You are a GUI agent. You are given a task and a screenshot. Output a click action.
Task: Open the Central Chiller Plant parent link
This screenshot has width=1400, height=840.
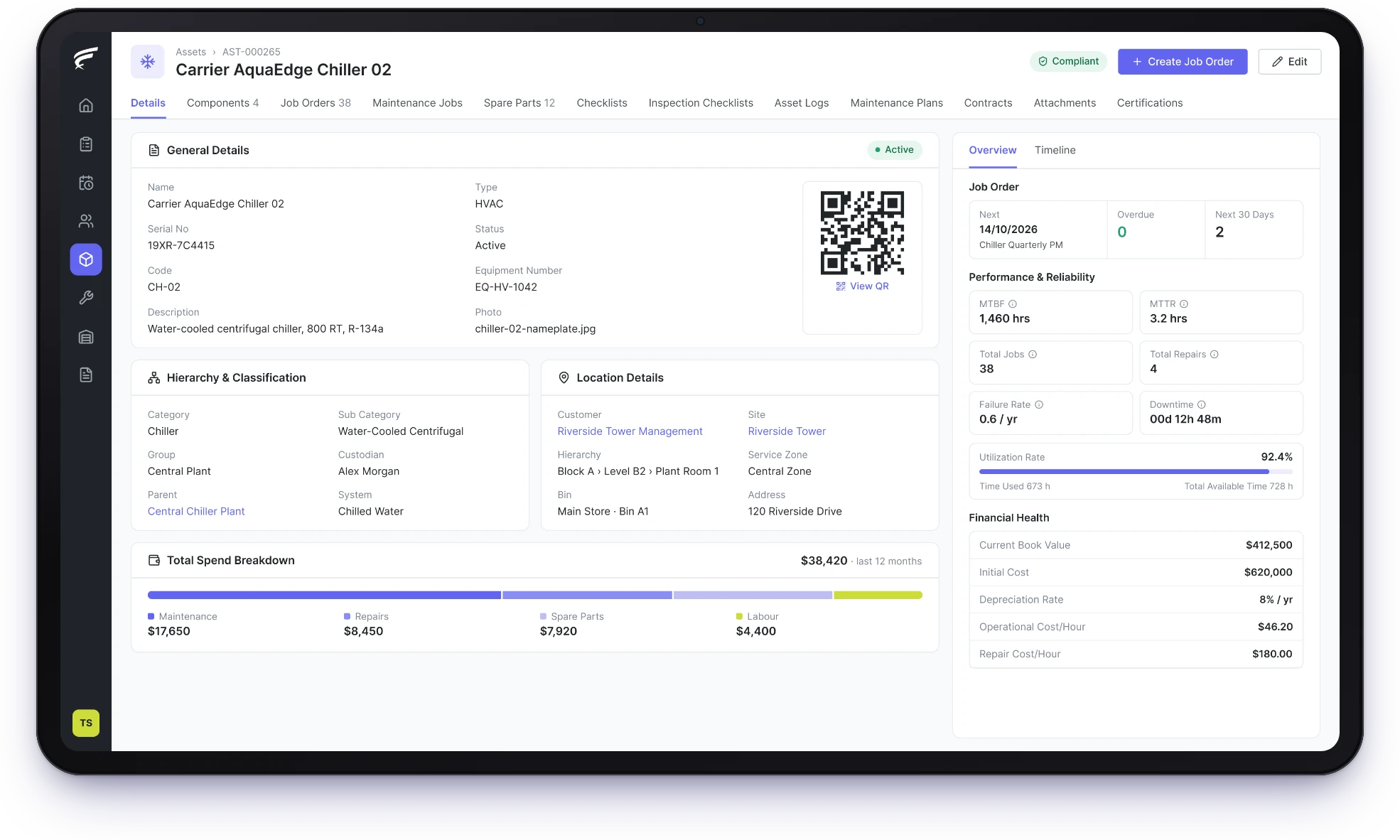[x=196, y=512]
